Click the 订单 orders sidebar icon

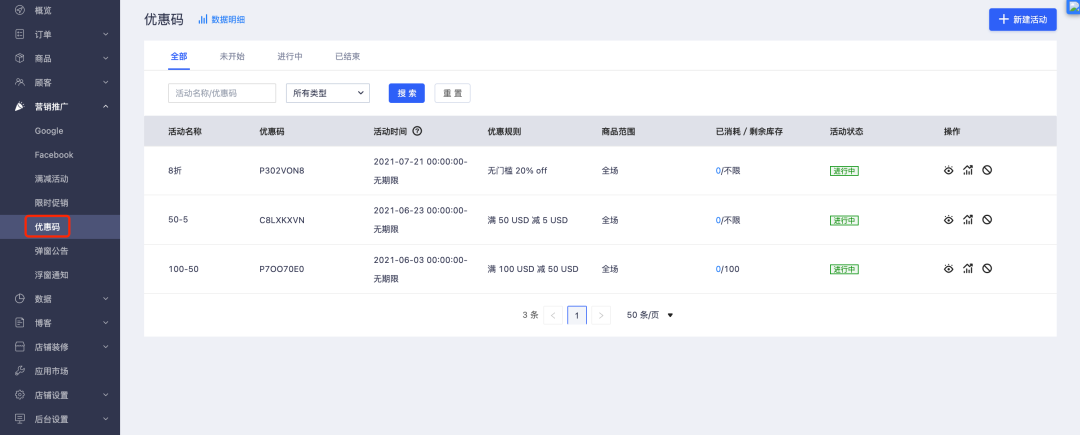click(20, 34)
